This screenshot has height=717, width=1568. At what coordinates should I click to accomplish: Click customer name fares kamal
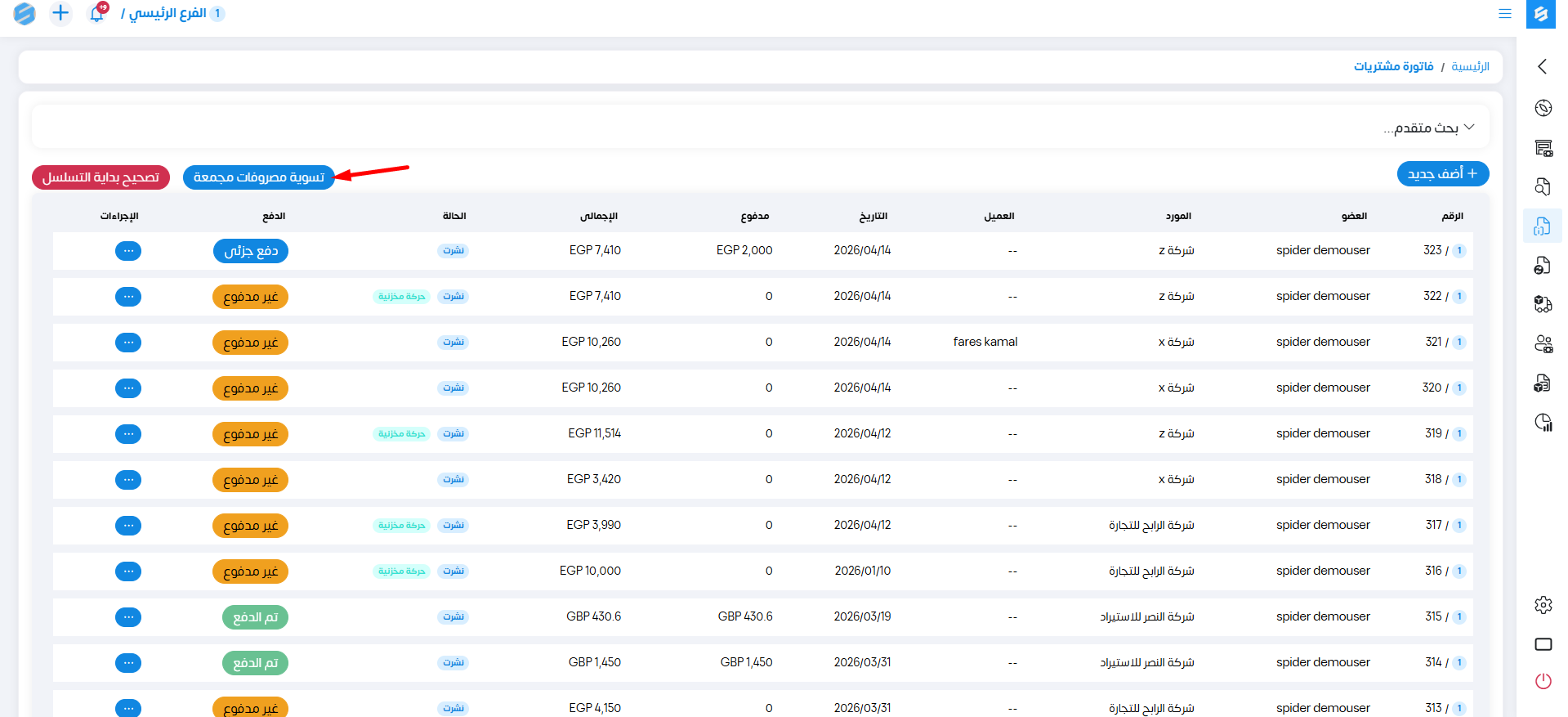[x=985, y=342]
